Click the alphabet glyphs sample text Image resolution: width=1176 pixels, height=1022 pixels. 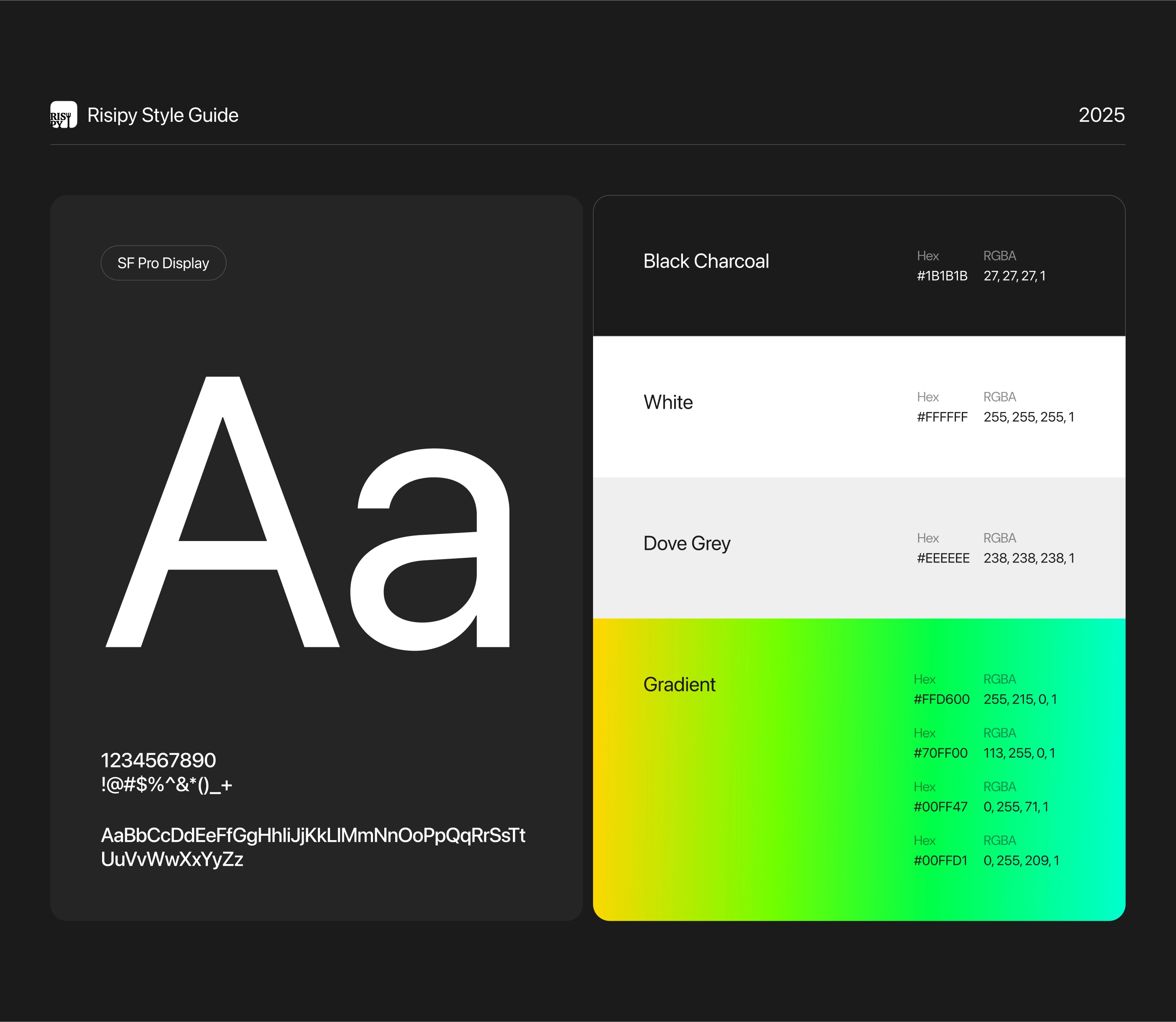312,847
